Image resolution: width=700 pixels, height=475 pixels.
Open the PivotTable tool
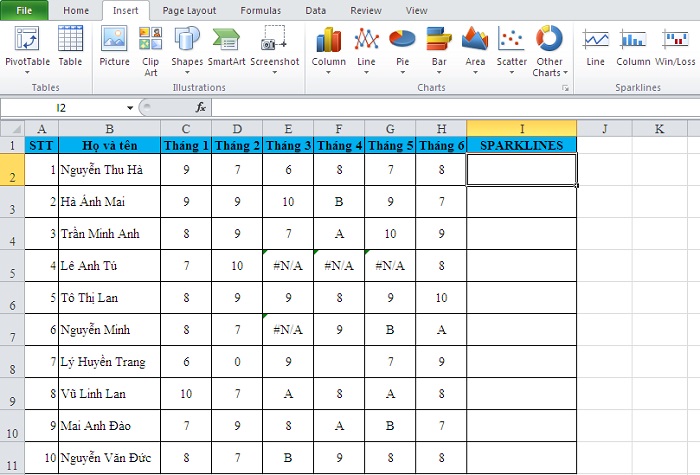[27, 45]
